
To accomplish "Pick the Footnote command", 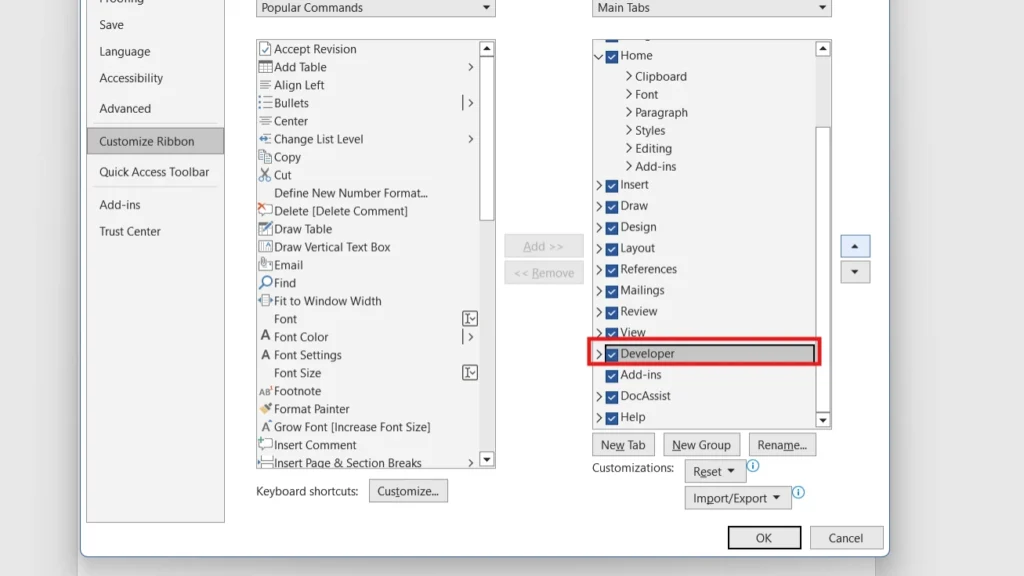I will pyautogui.click(x=297, y=391).
